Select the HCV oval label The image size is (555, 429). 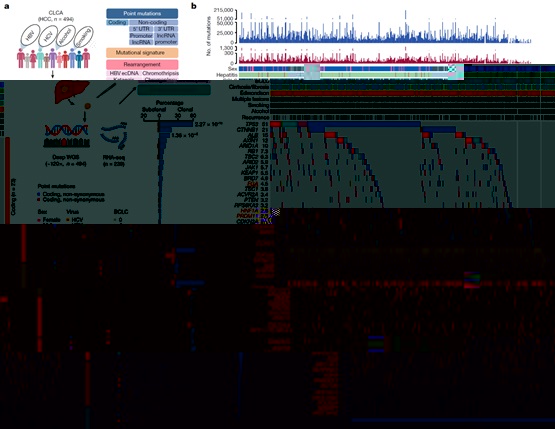point(47,35)
